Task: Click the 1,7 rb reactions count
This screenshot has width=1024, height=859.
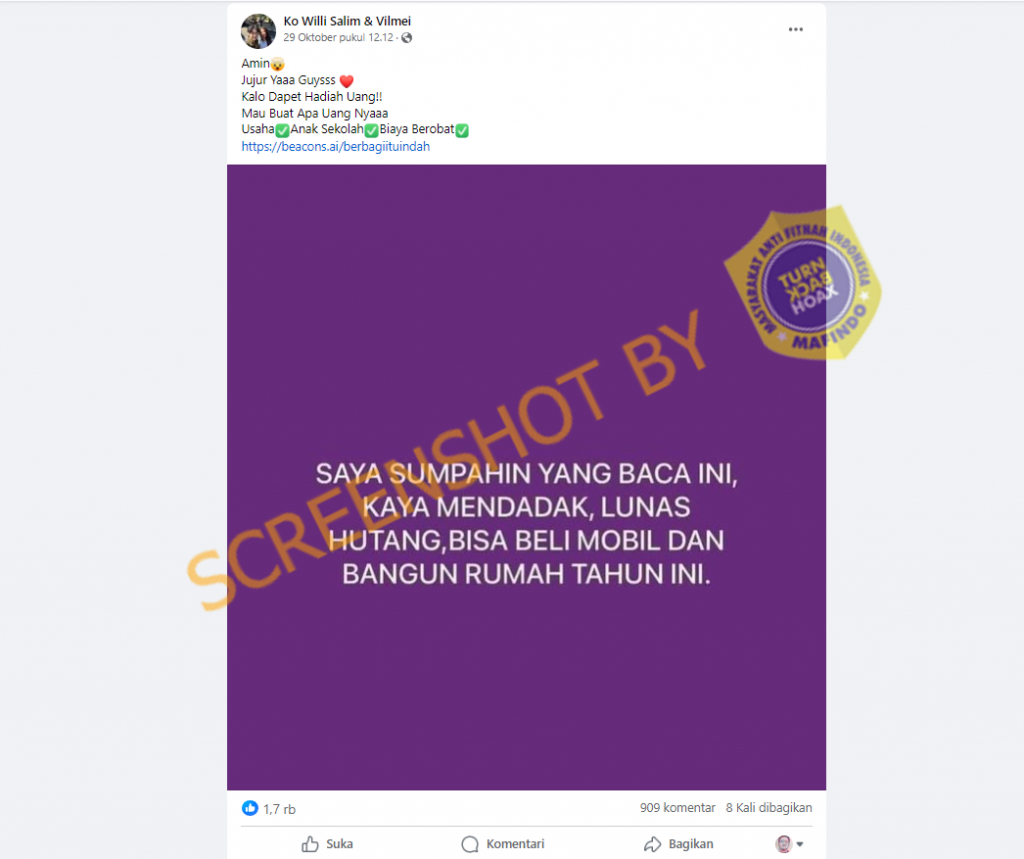Action: point(280,809)
